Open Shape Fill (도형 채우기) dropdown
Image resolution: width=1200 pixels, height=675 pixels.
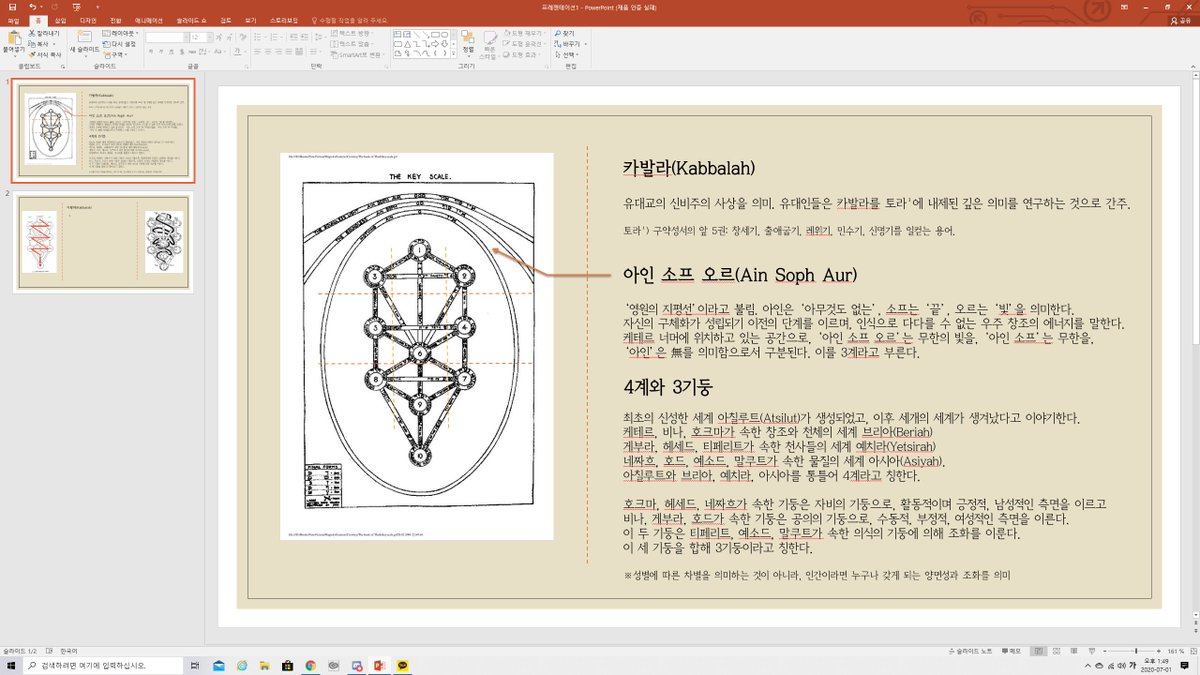click(526, 33)
